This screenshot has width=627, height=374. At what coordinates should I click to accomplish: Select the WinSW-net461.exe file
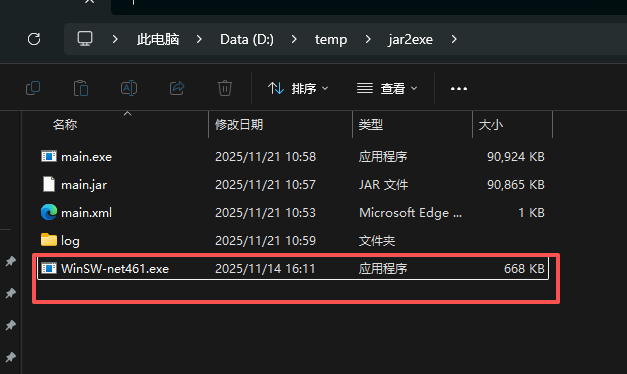293,268
